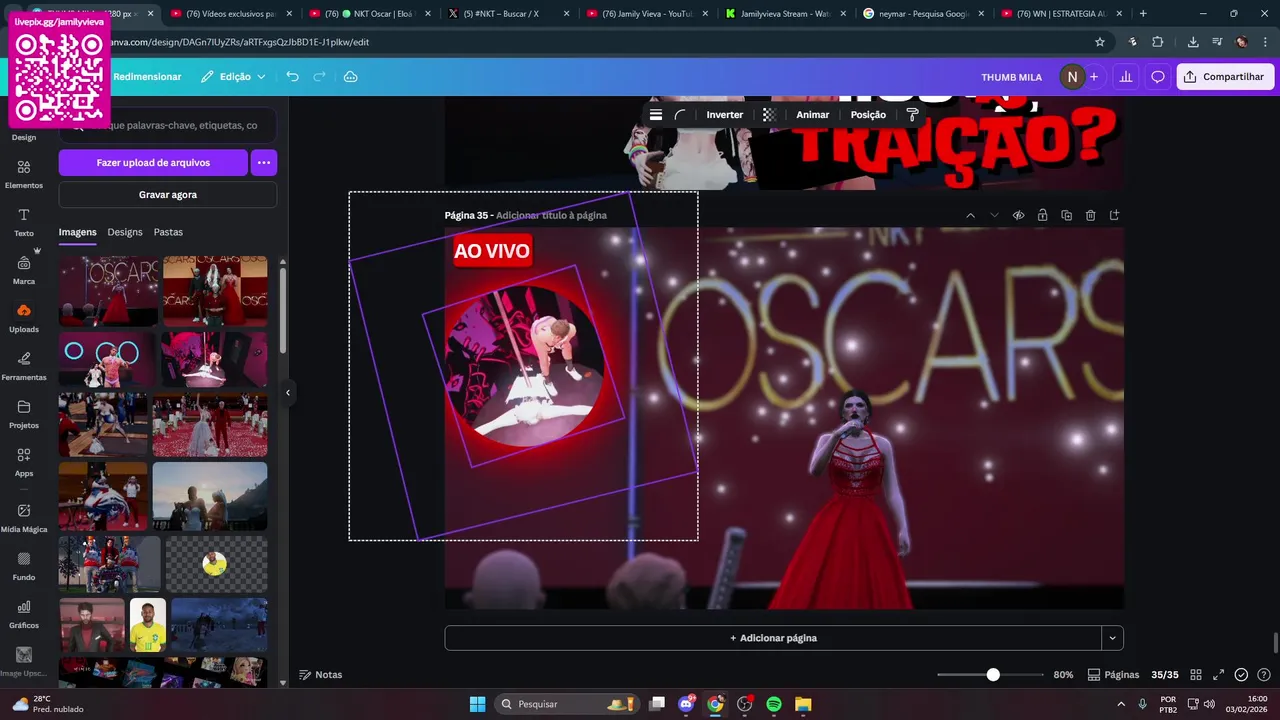1280x720 pixels.
Task: Open the corner rounding tool
Action: (680, 115)
